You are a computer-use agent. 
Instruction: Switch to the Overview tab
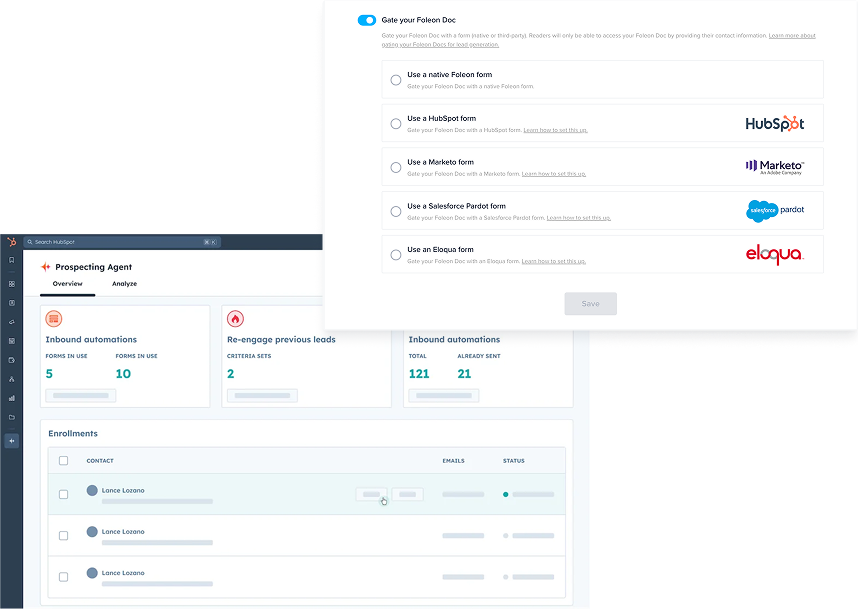click(67, 283)
